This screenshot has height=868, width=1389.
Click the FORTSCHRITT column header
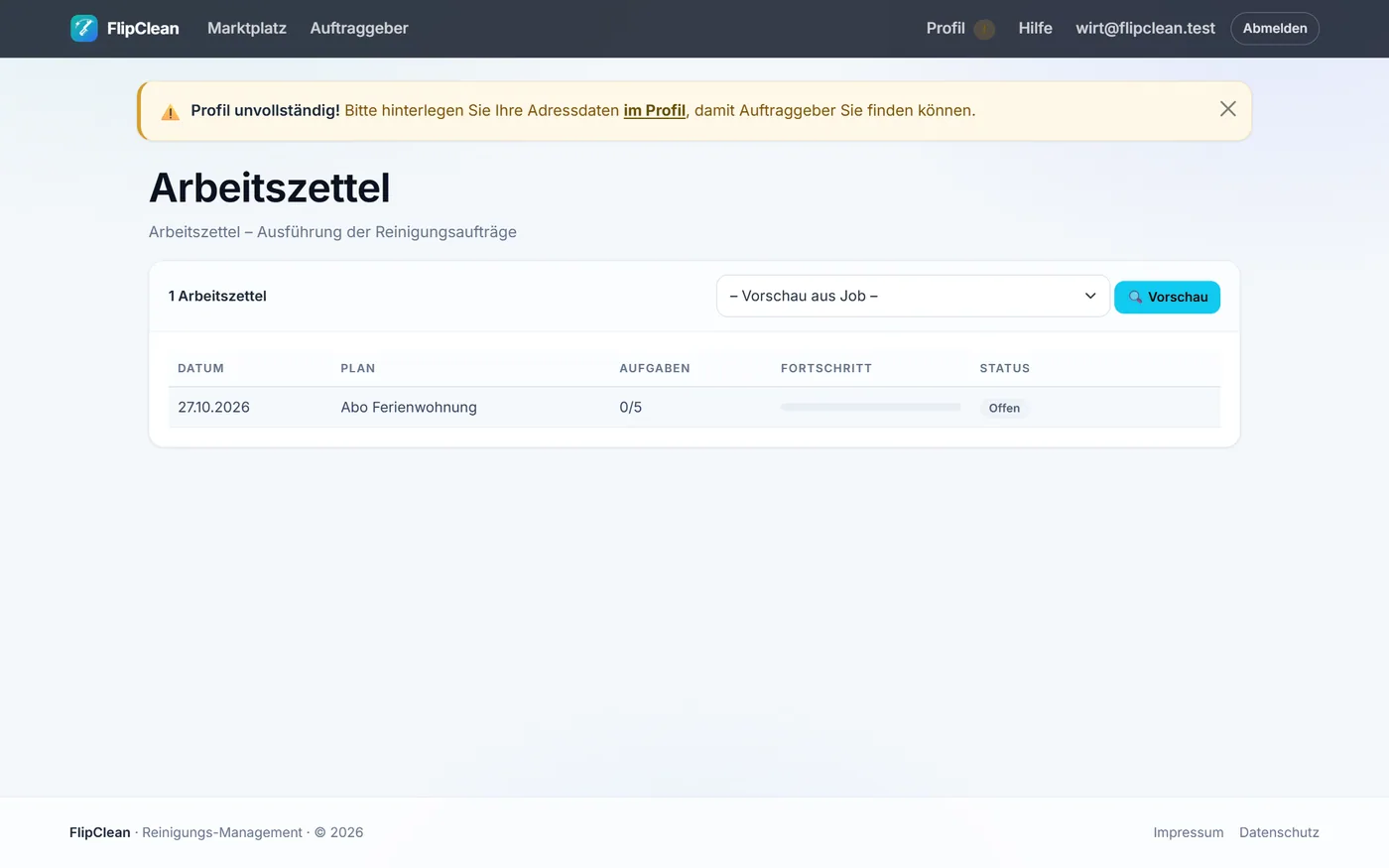click(x=826, y=368)
